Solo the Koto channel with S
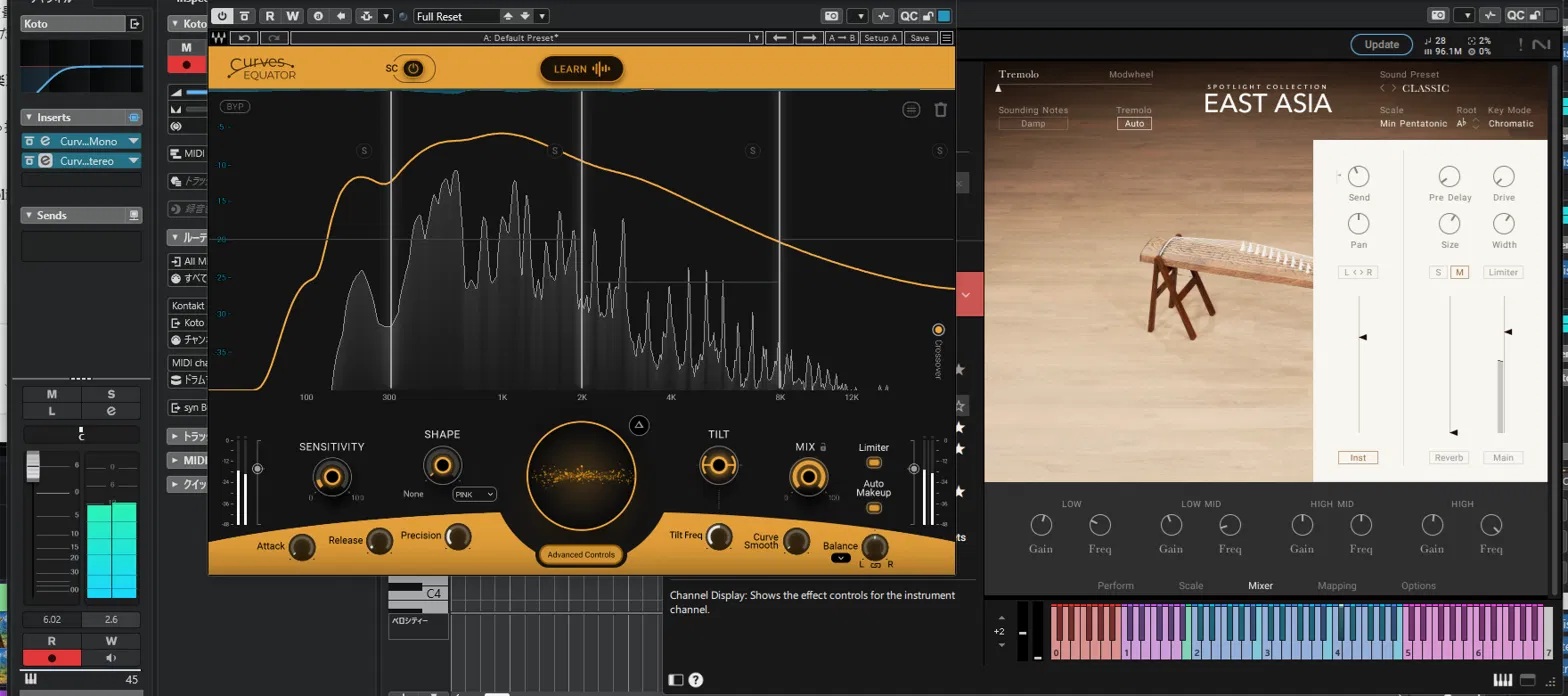1568x696 pixels. click(x=111, y=395)
